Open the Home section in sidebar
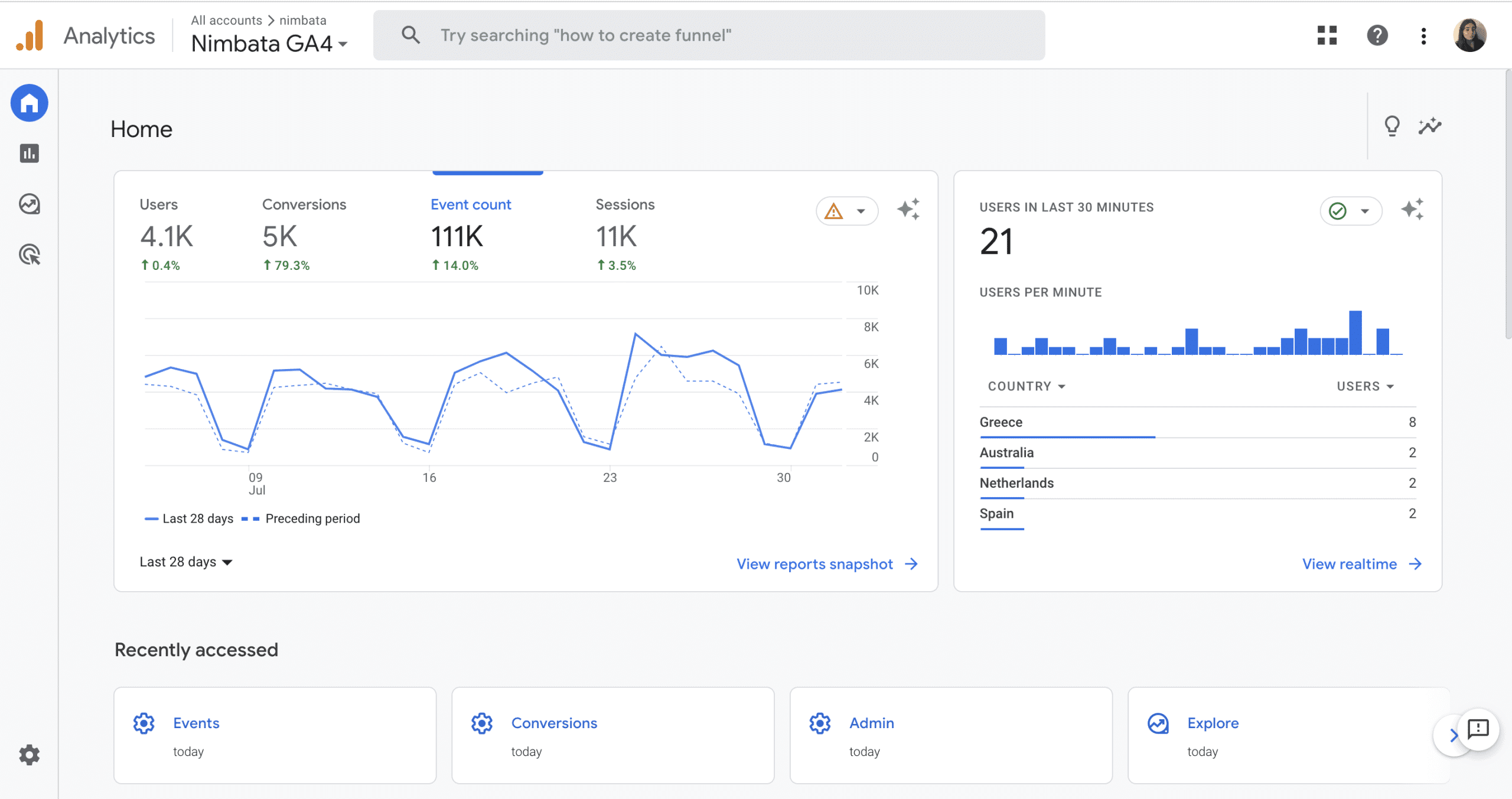The height and width of the screenshot is (799, 1512). [x=29, y=103]
